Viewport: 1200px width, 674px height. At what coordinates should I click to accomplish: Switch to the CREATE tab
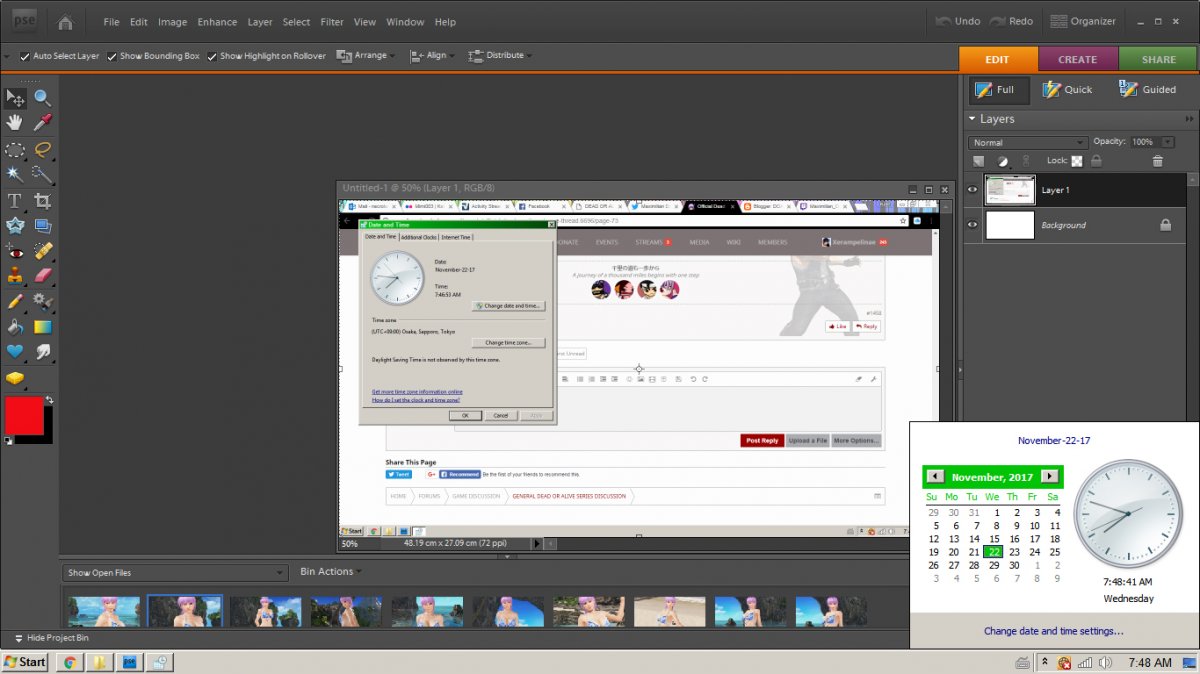click(x=1077, y=59)
